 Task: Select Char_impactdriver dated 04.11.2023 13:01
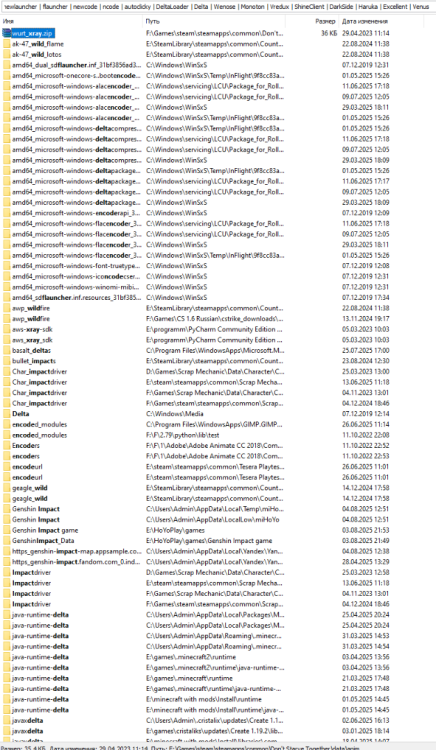39,393
